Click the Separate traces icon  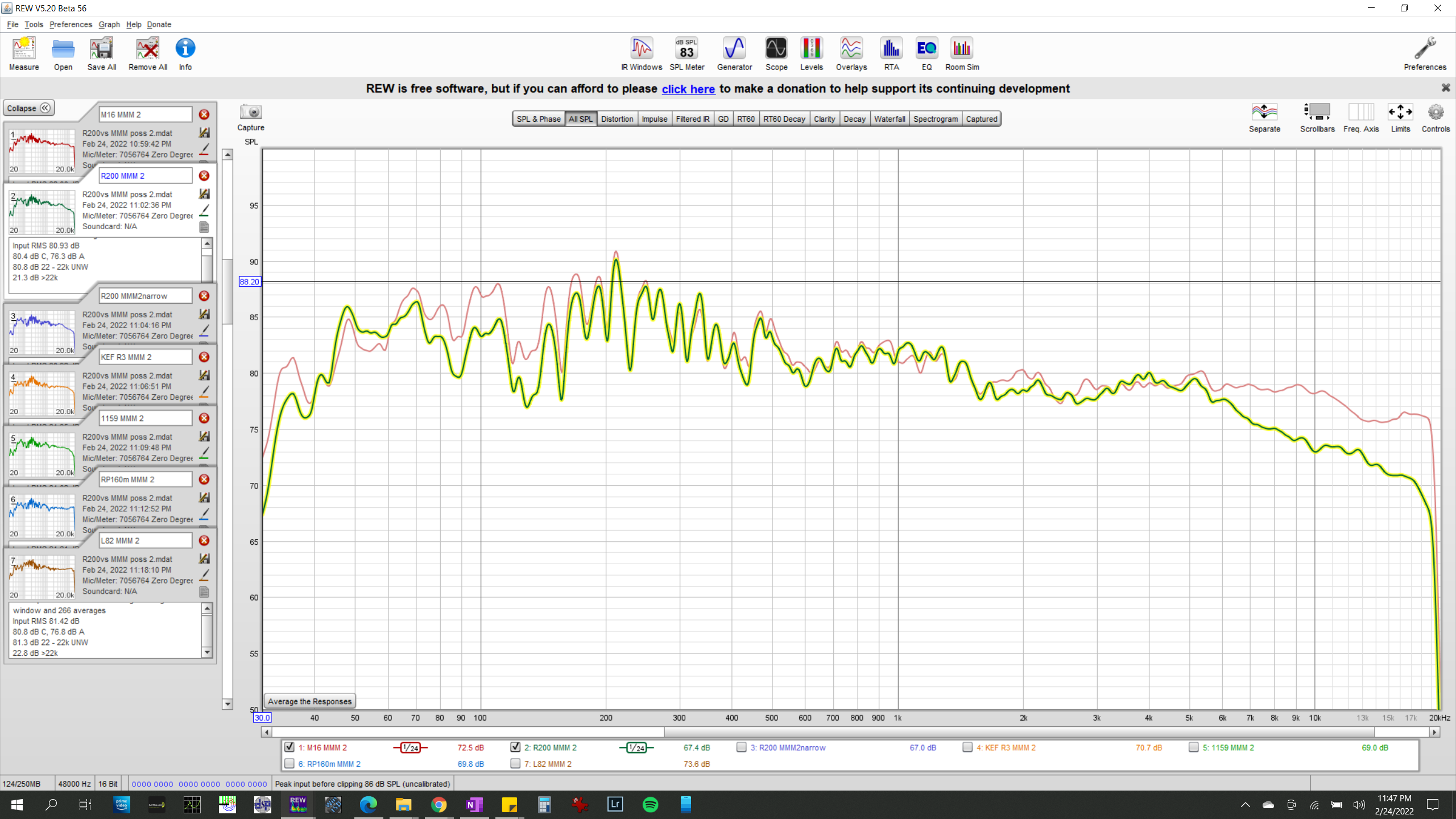point(1264,118)
